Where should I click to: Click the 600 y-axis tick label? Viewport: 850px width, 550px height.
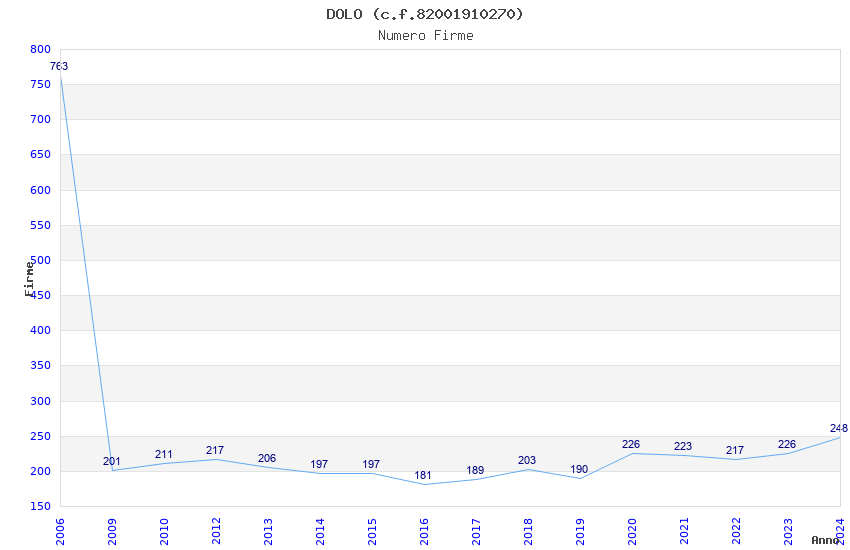41,190
